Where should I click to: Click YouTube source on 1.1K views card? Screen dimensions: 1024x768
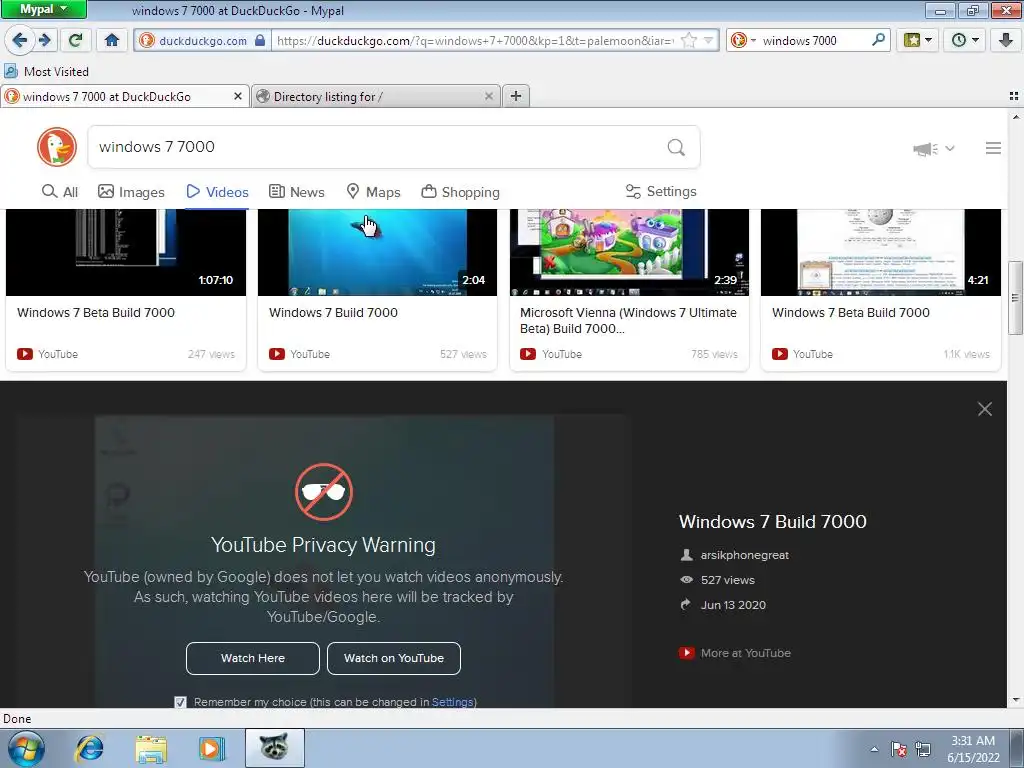point(803,354)
